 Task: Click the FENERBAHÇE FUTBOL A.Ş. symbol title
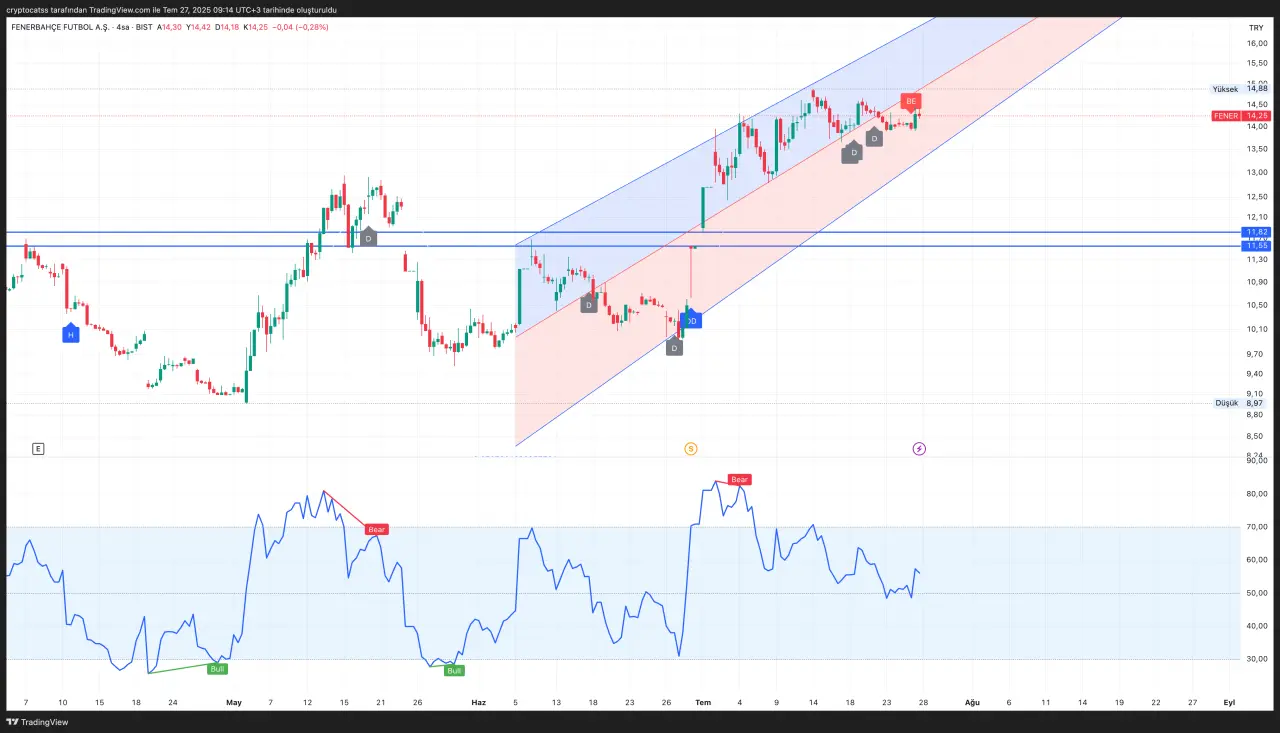(x=60, y=27)
